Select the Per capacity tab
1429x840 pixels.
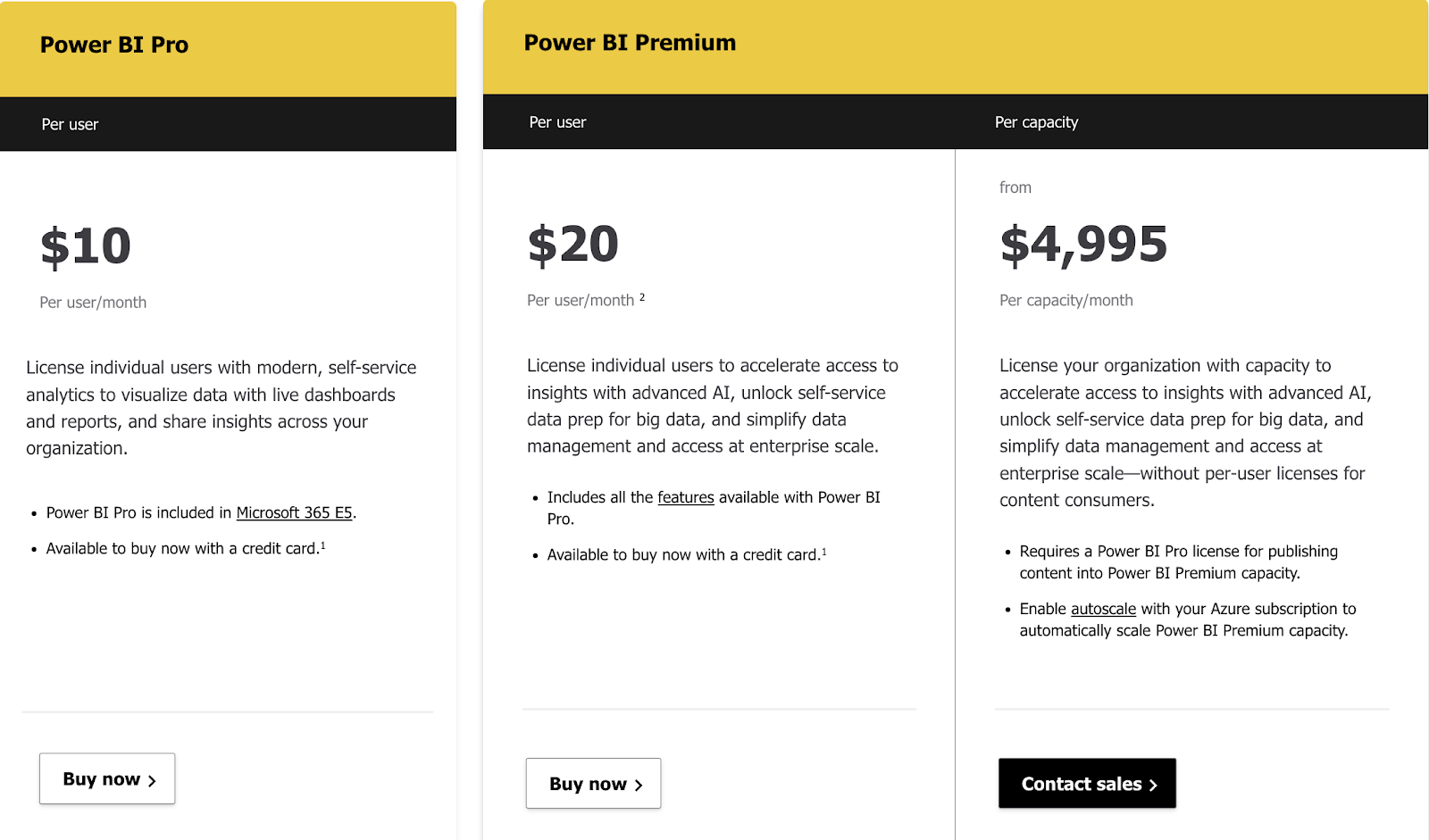point(1036,122)
